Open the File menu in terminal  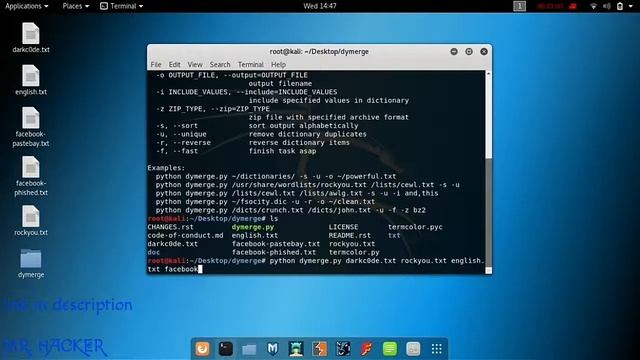point(156,64)
